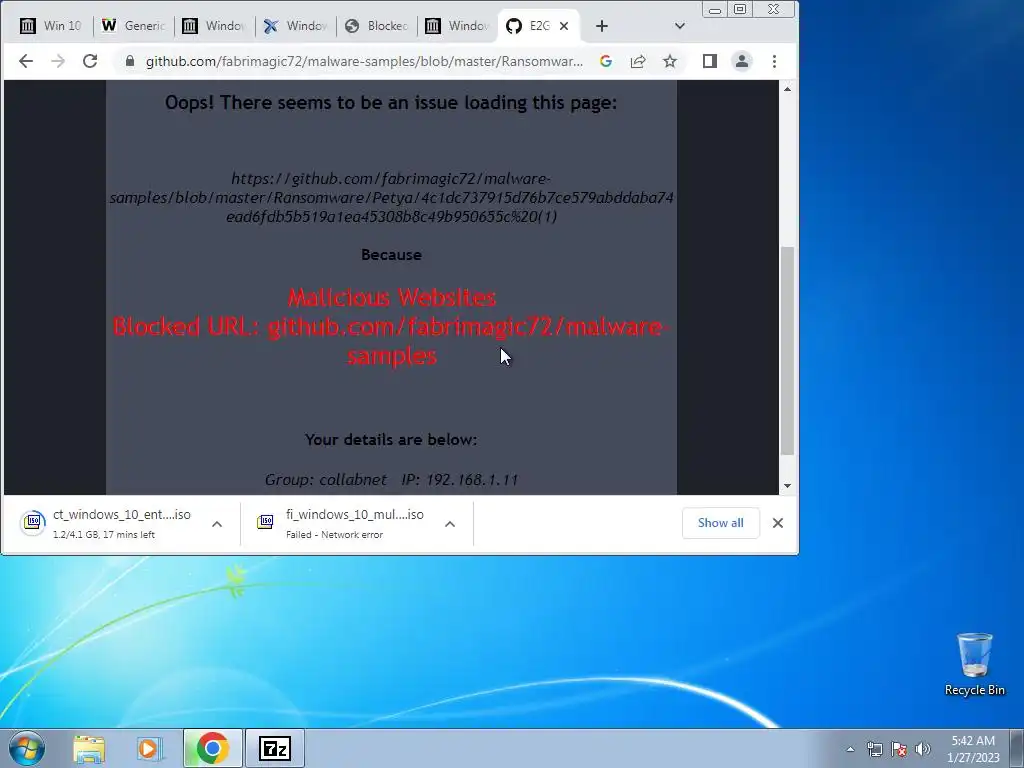Click the page scrollbar down arrow
This screenshot has height=768, width=1024.
tap(788, 485)
